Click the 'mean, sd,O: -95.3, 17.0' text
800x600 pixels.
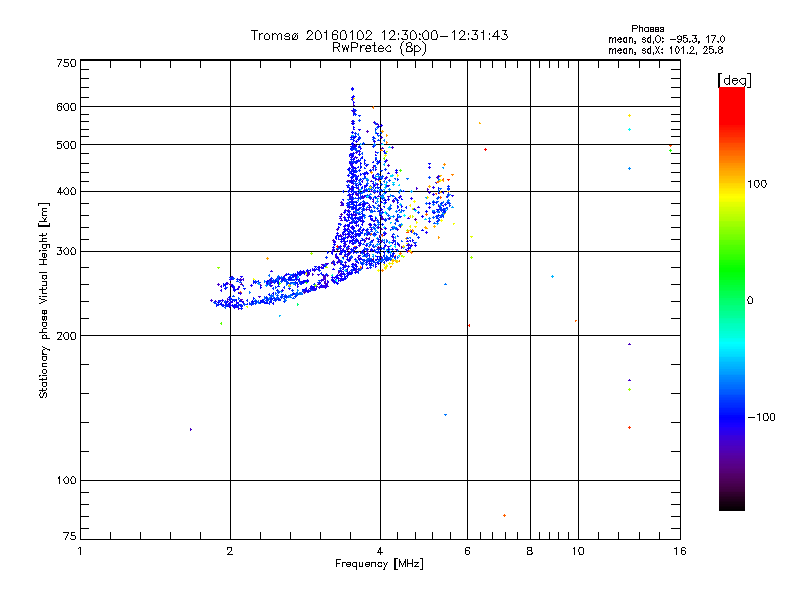(666, 39)
